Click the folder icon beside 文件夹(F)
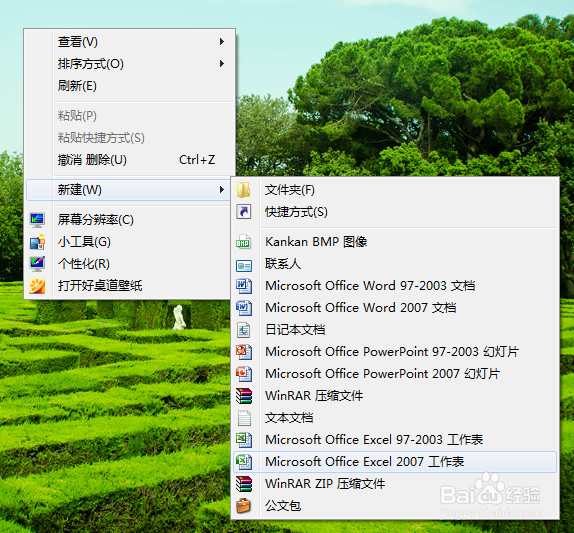574x533 pixels. click(x=243, y=190)
